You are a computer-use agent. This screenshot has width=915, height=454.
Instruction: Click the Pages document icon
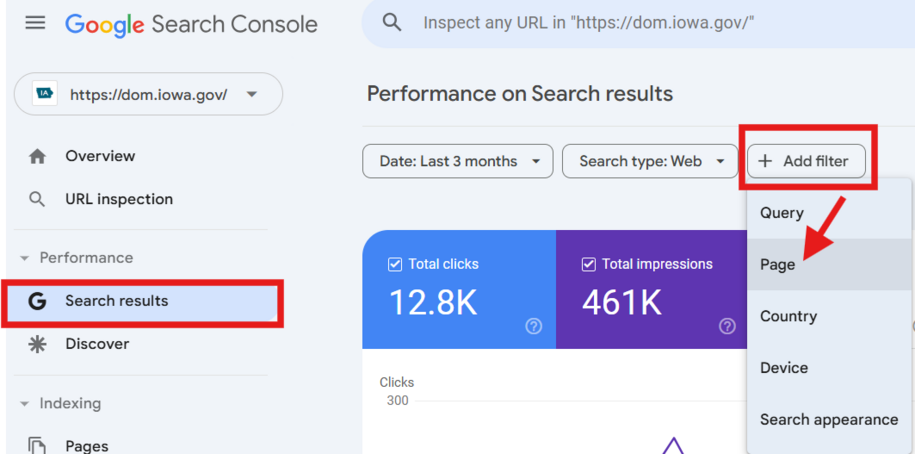tap(37, 446)
